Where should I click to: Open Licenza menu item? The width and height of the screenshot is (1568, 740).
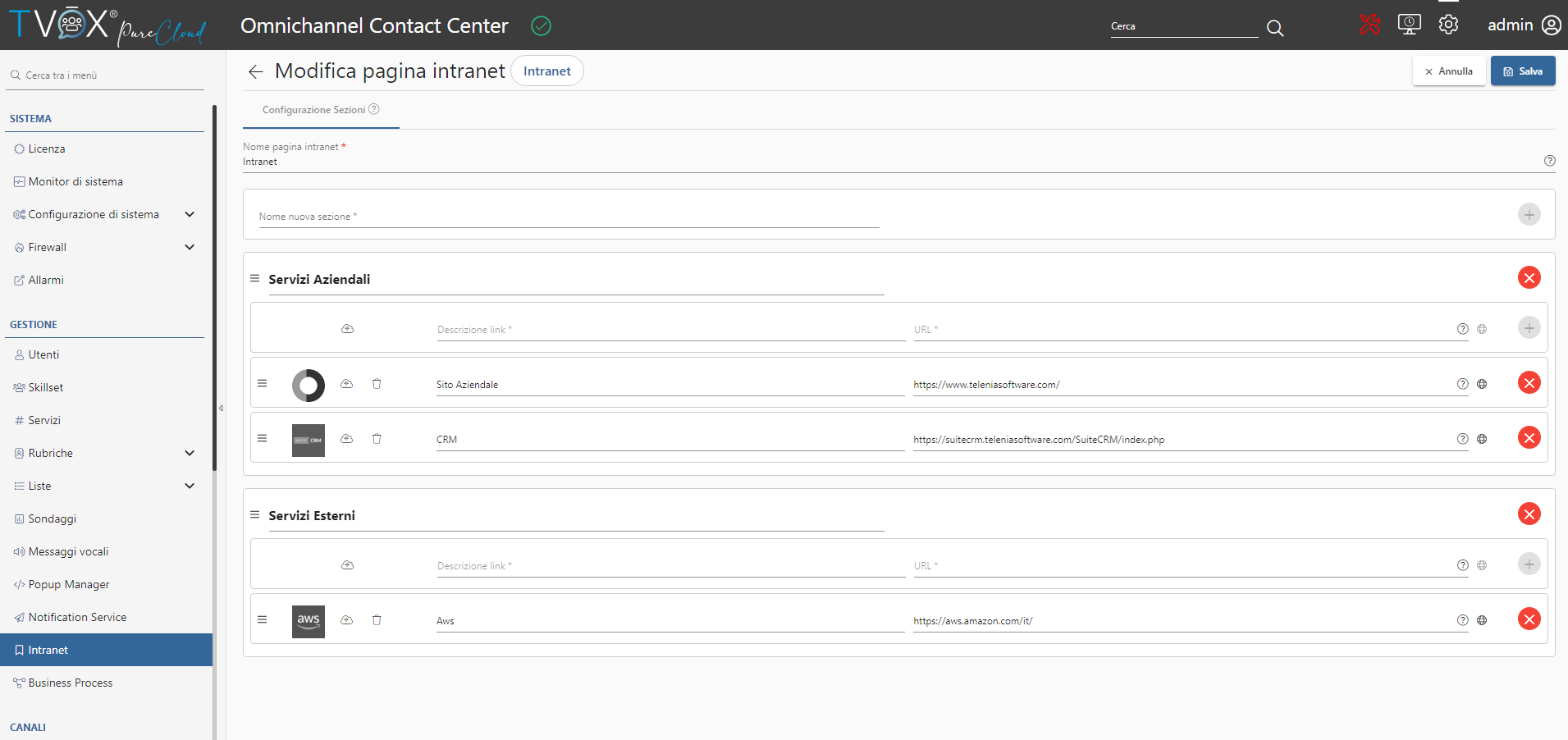pyautogui.click(x=105, y=148)
